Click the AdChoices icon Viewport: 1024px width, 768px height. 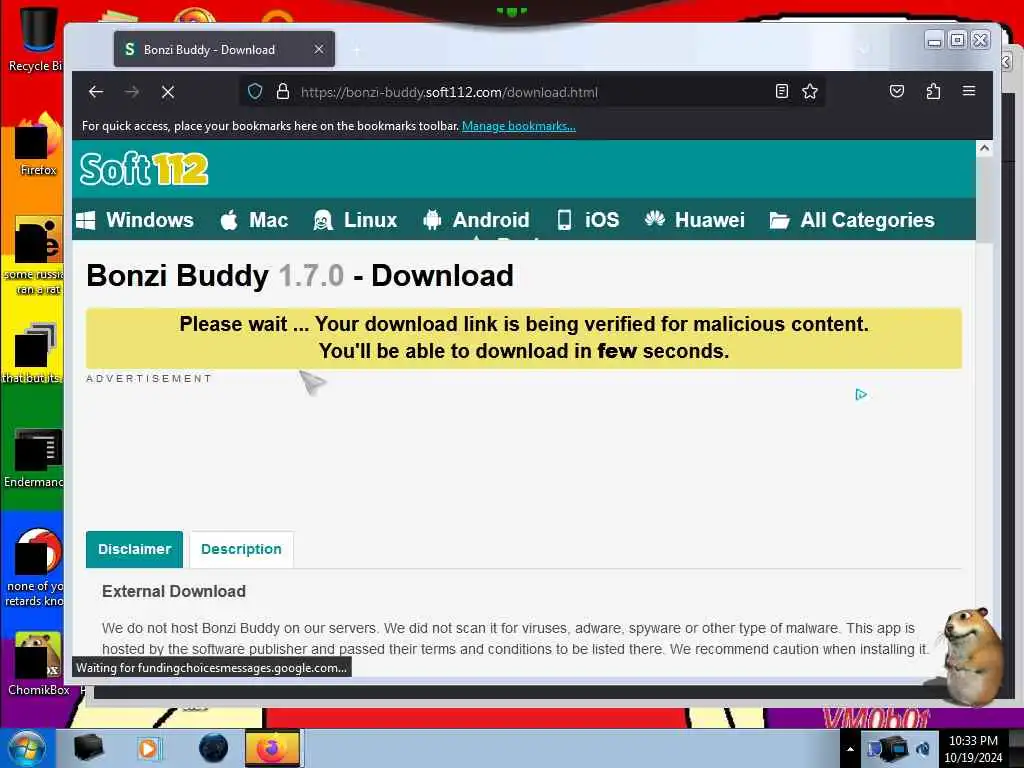coord(861,394)
